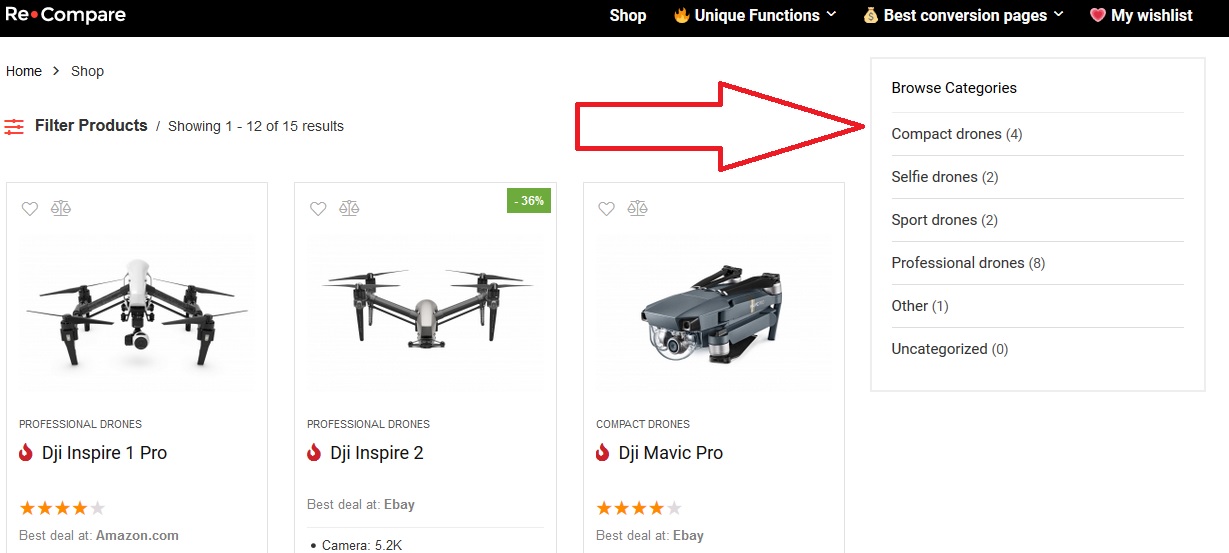The width and height of the screenshot is (1229, 553).
Task: Open Compact drones category
Action: click(x=946, y=134)
